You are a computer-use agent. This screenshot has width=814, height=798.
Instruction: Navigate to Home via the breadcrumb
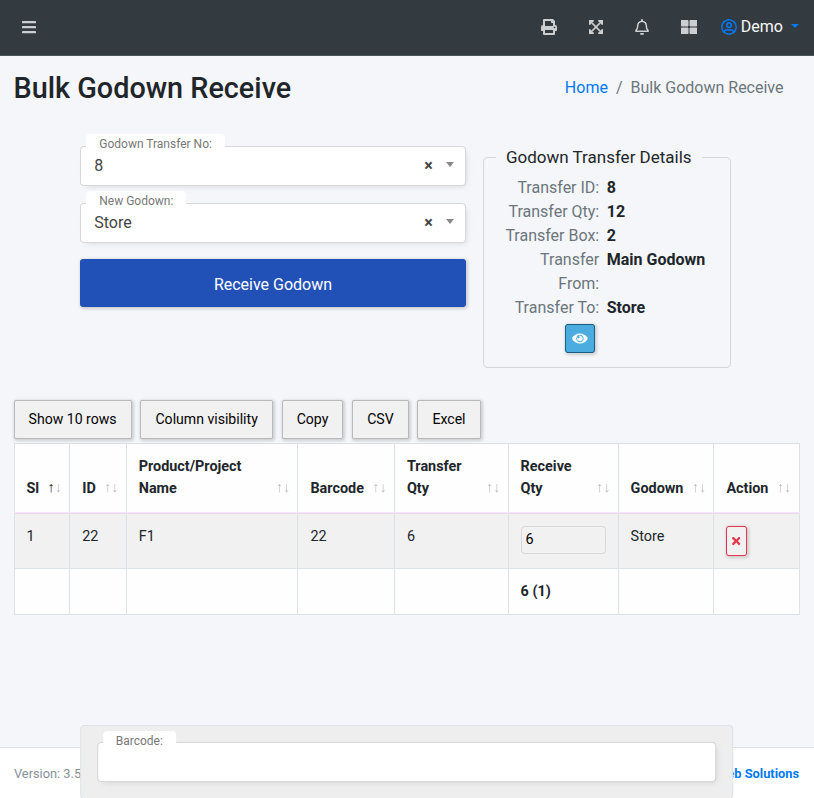(586, 87)
